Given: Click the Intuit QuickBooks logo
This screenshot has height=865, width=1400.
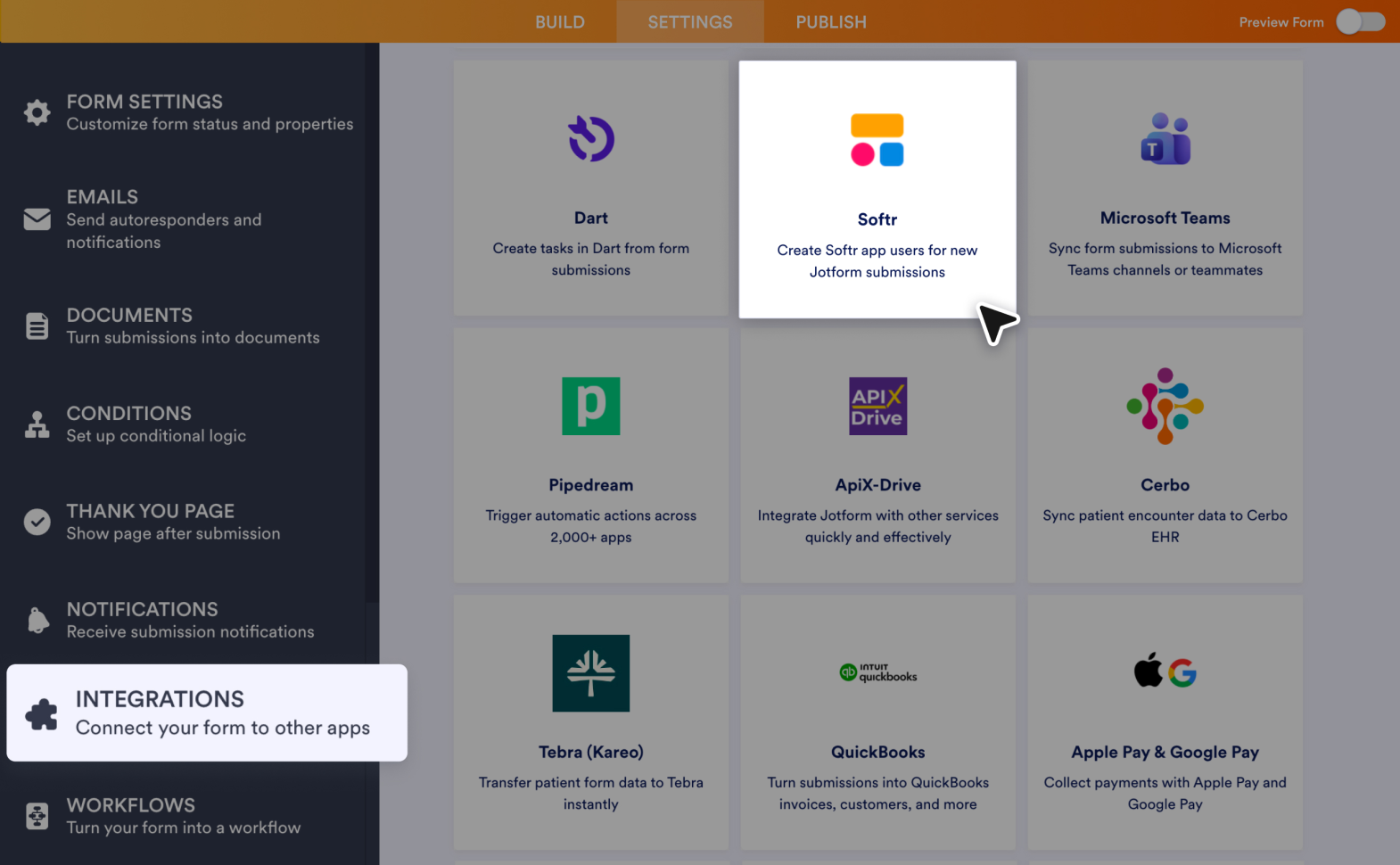Looking at the screenshot, I should click(878, 672).
